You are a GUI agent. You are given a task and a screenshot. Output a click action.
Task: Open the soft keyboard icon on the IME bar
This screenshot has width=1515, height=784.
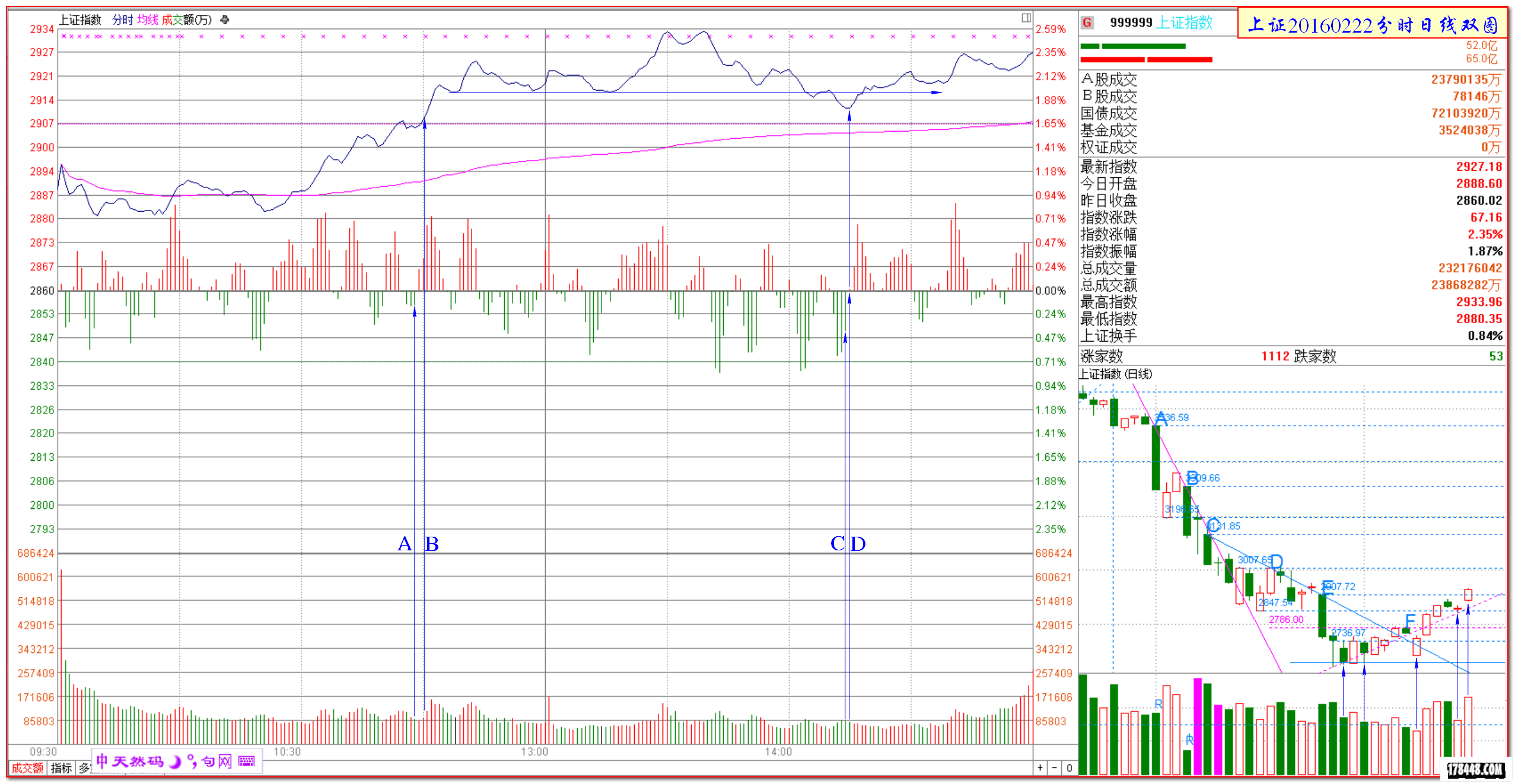point(246,761)
